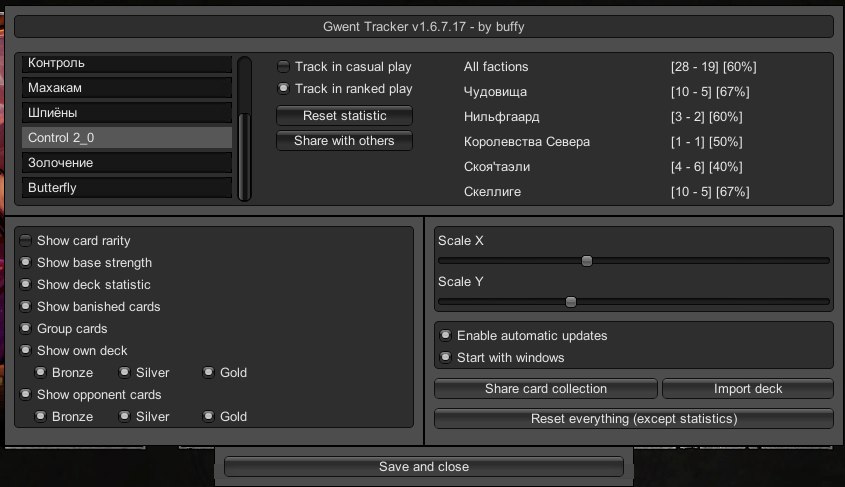Viewport: 845px width, 487px height.
Task: Click Reset everything (except statistics) button
Action: pos(633,419)
